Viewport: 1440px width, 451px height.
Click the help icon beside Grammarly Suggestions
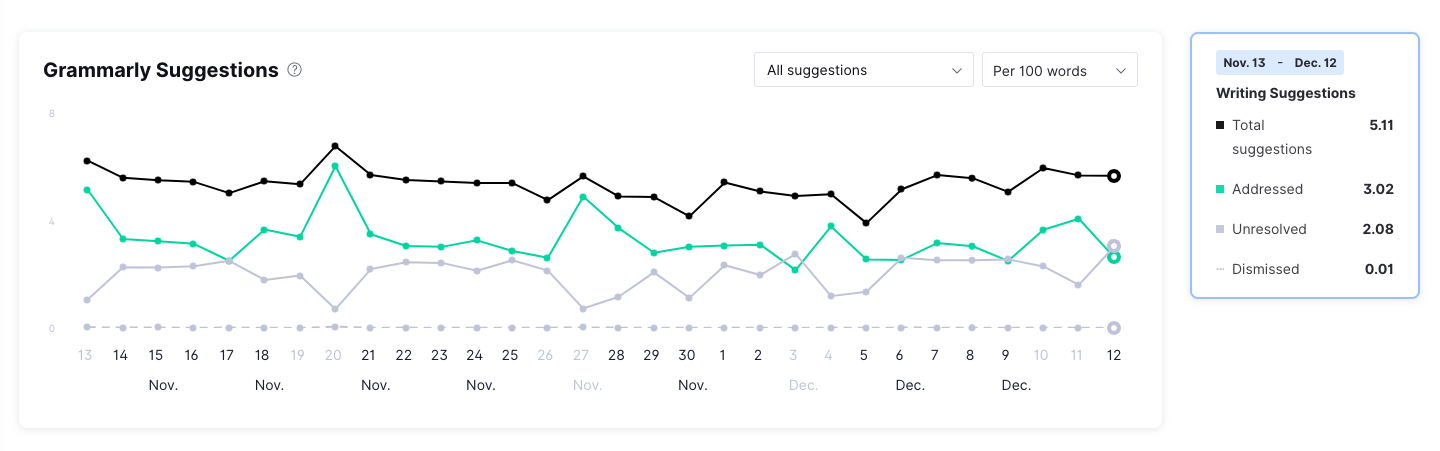pyautogui.click(x=295, y=70)
